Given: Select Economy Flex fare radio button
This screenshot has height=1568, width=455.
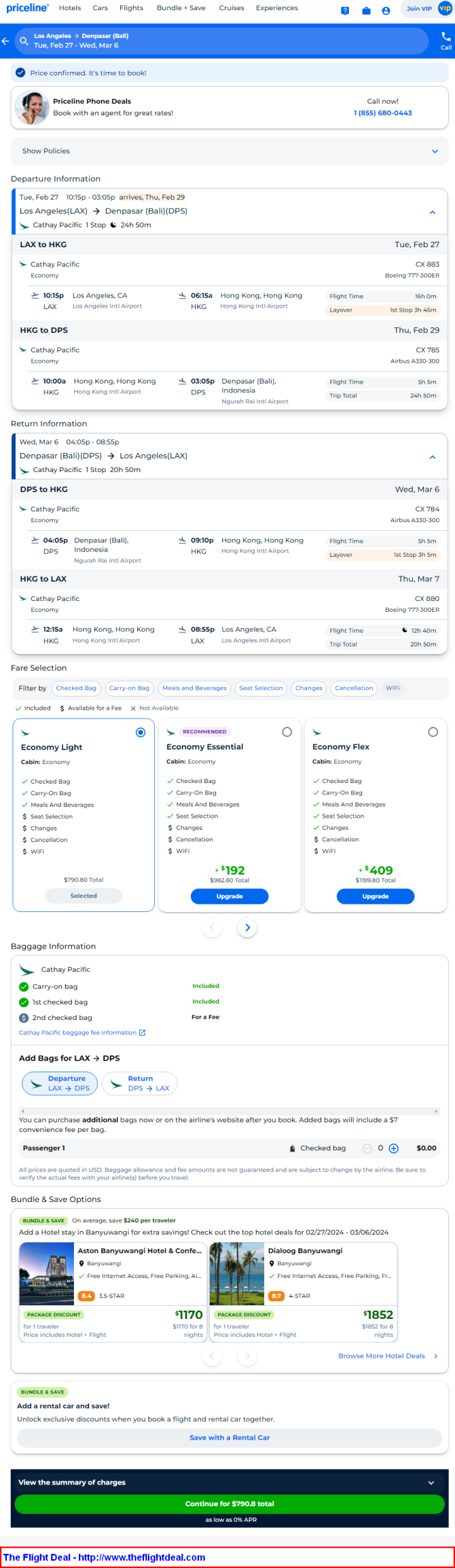Looking at the screenshot, I should (x=433, y=732).
